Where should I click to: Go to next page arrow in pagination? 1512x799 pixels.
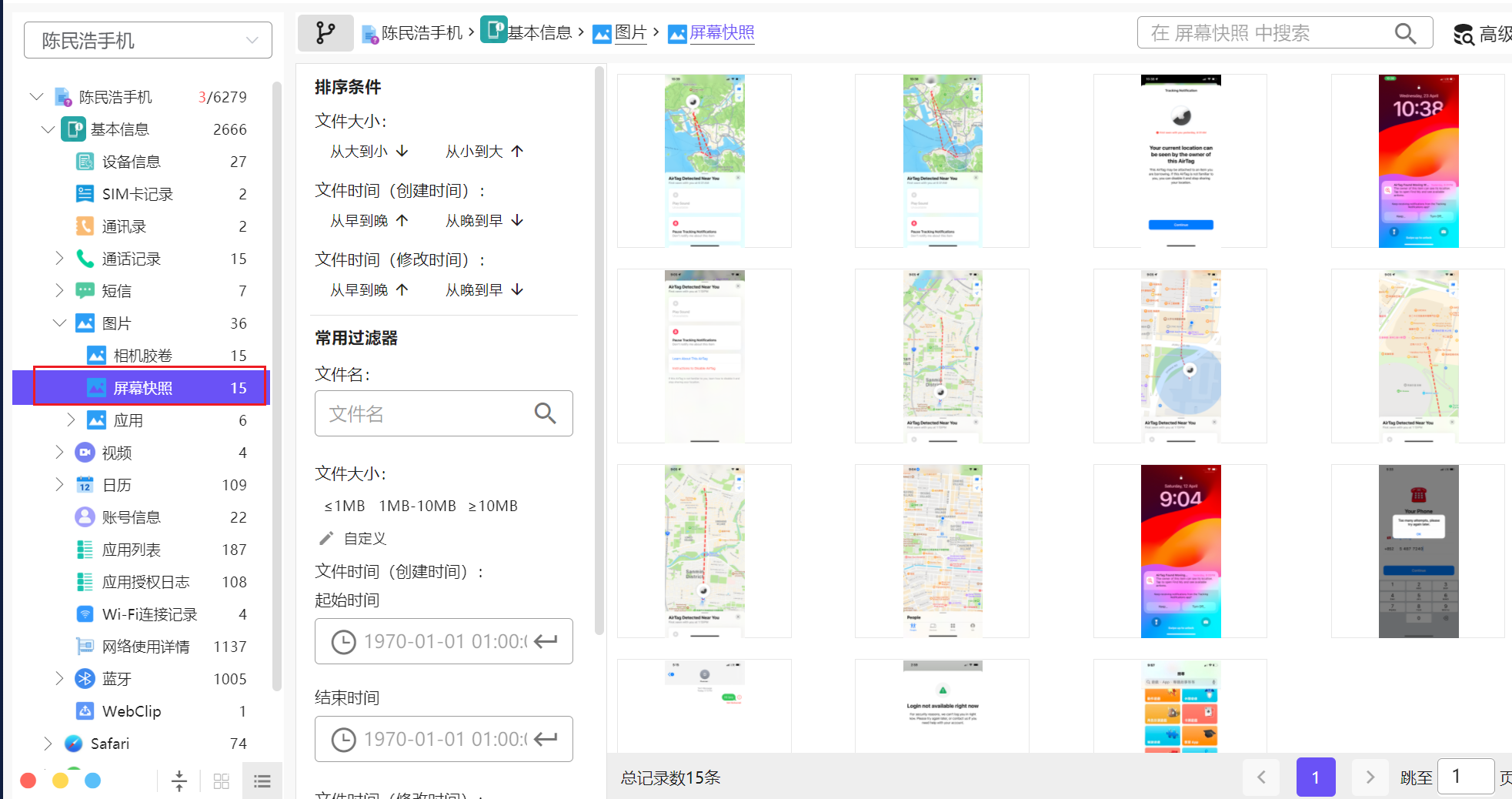point(1370,777)
